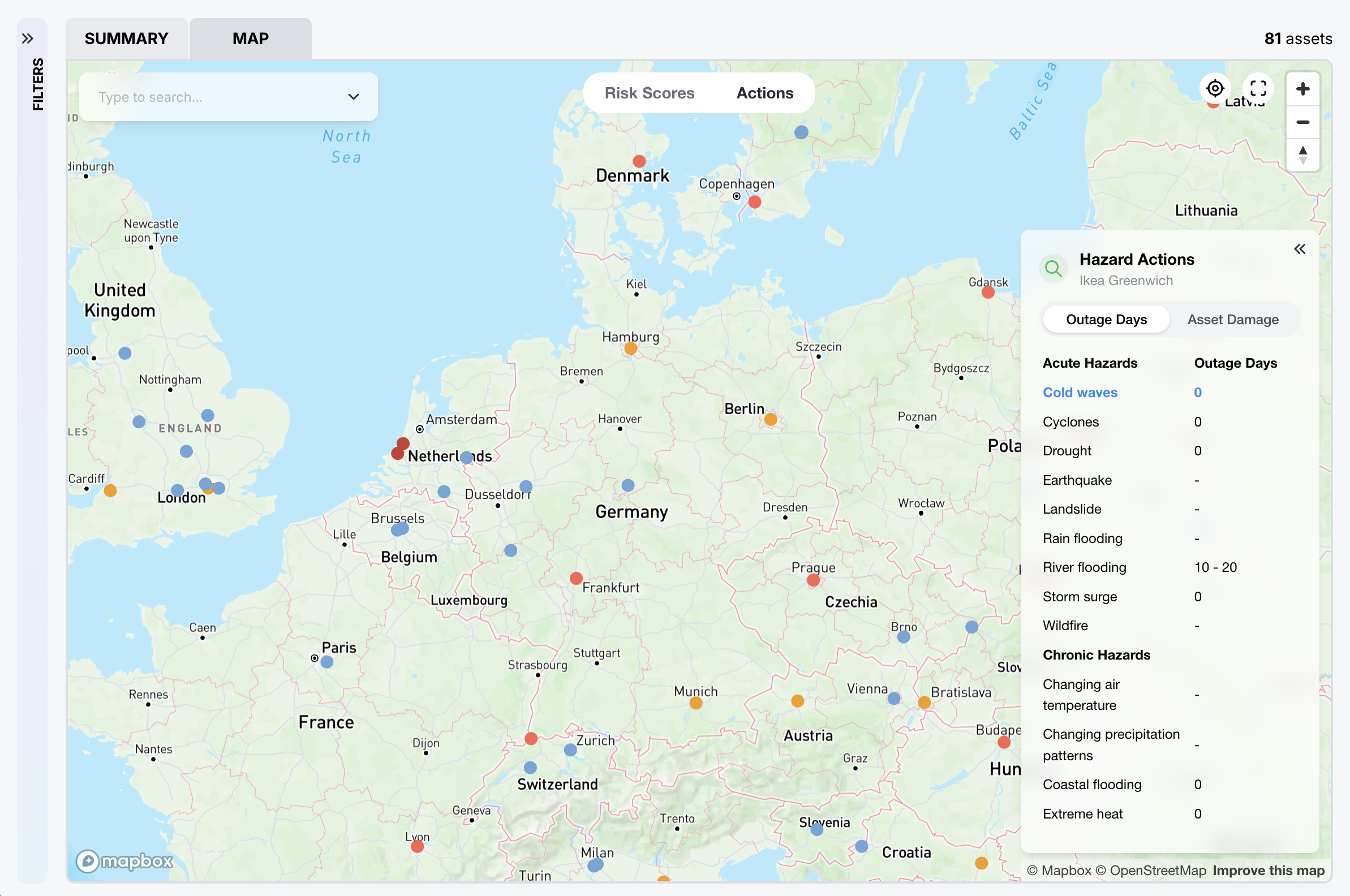The image size is (1350, 896).
Task: Open Improve this map link
Action: [x=1269, y=871]
